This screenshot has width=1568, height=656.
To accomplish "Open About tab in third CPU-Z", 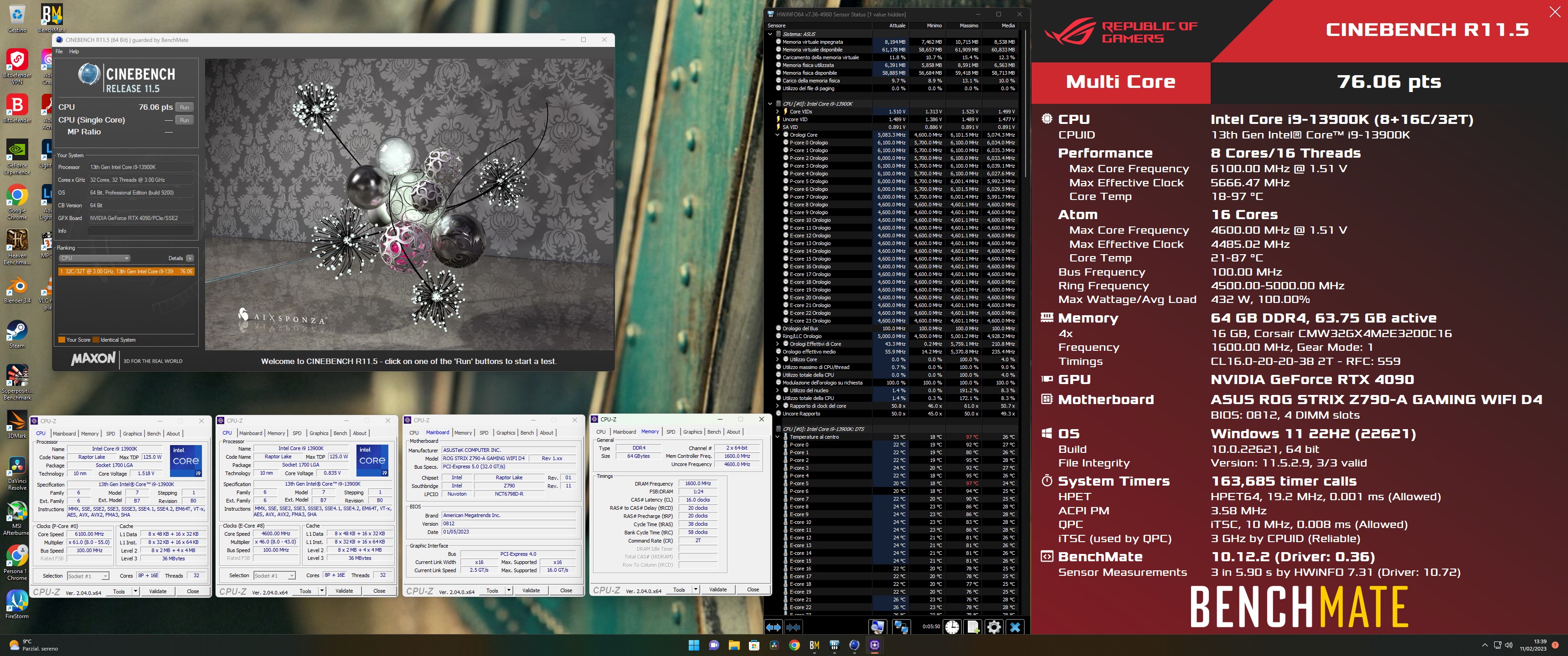I will point(547,433).
